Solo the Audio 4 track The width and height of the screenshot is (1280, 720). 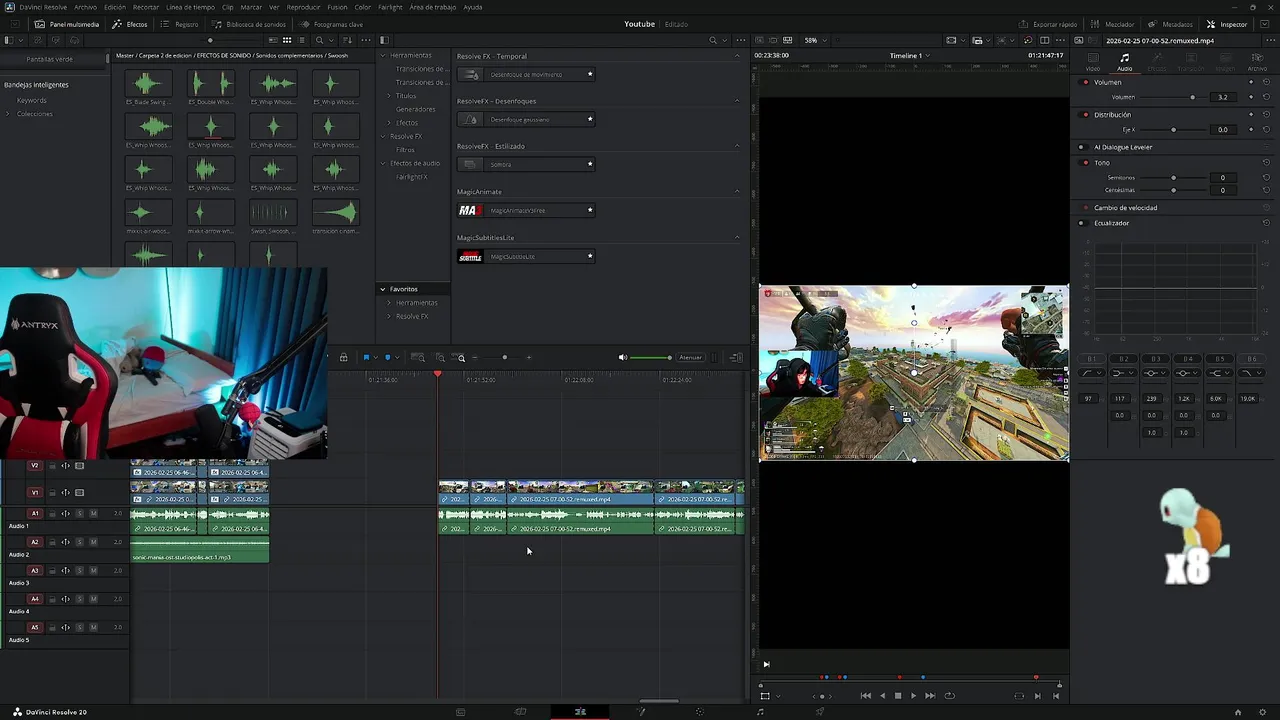(x=79, y=599)
